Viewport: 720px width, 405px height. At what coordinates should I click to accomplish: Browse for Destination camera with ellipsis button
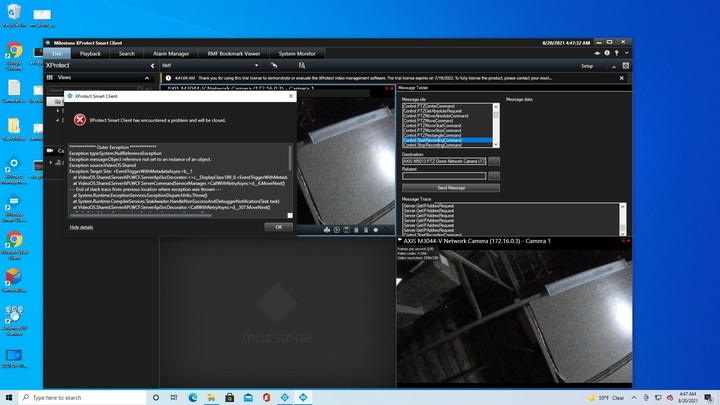tap(495, 160)
